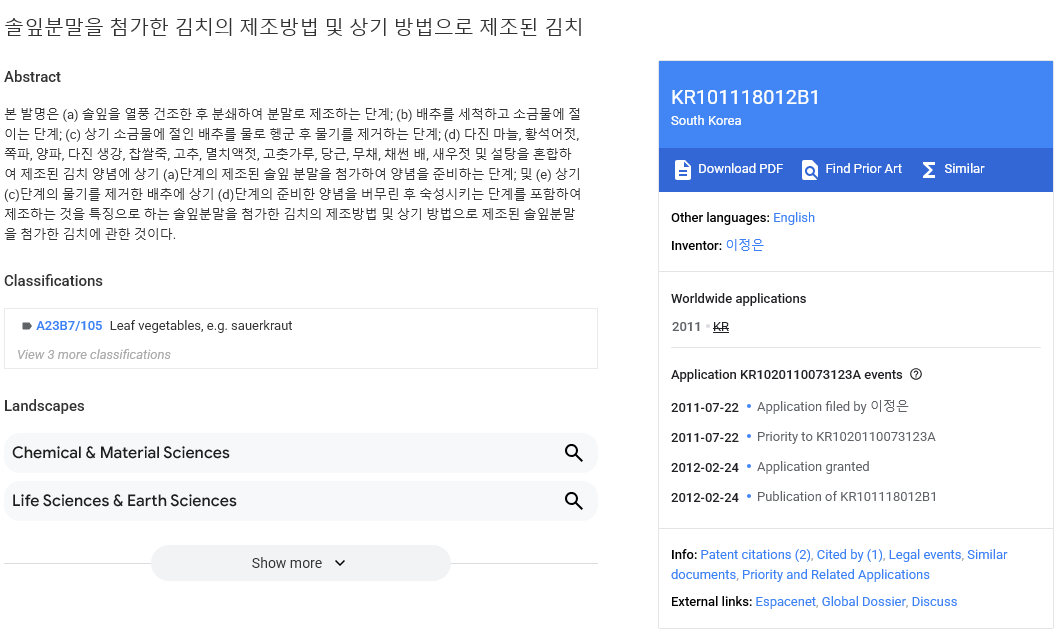The width and height of the screenshot is (1060, 632).
Task: Open Espacenet external link
Action: [x=785, y=602]
